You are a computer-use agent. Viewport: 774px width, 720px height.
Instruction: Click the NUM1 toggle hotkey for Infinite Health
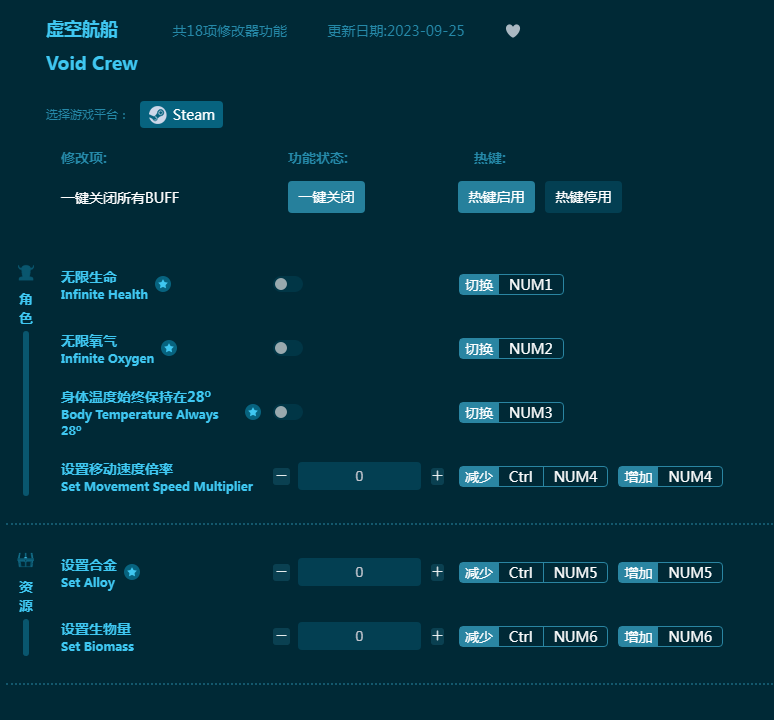click(x=511, y=285)
